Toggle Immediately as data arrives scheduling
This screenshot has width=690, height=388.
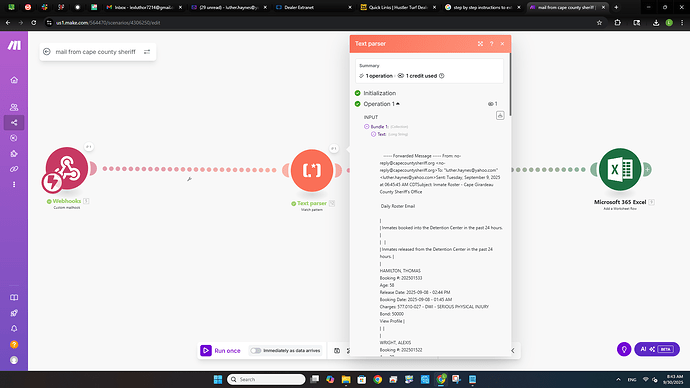pyautogui.click(x=256, y=351)
